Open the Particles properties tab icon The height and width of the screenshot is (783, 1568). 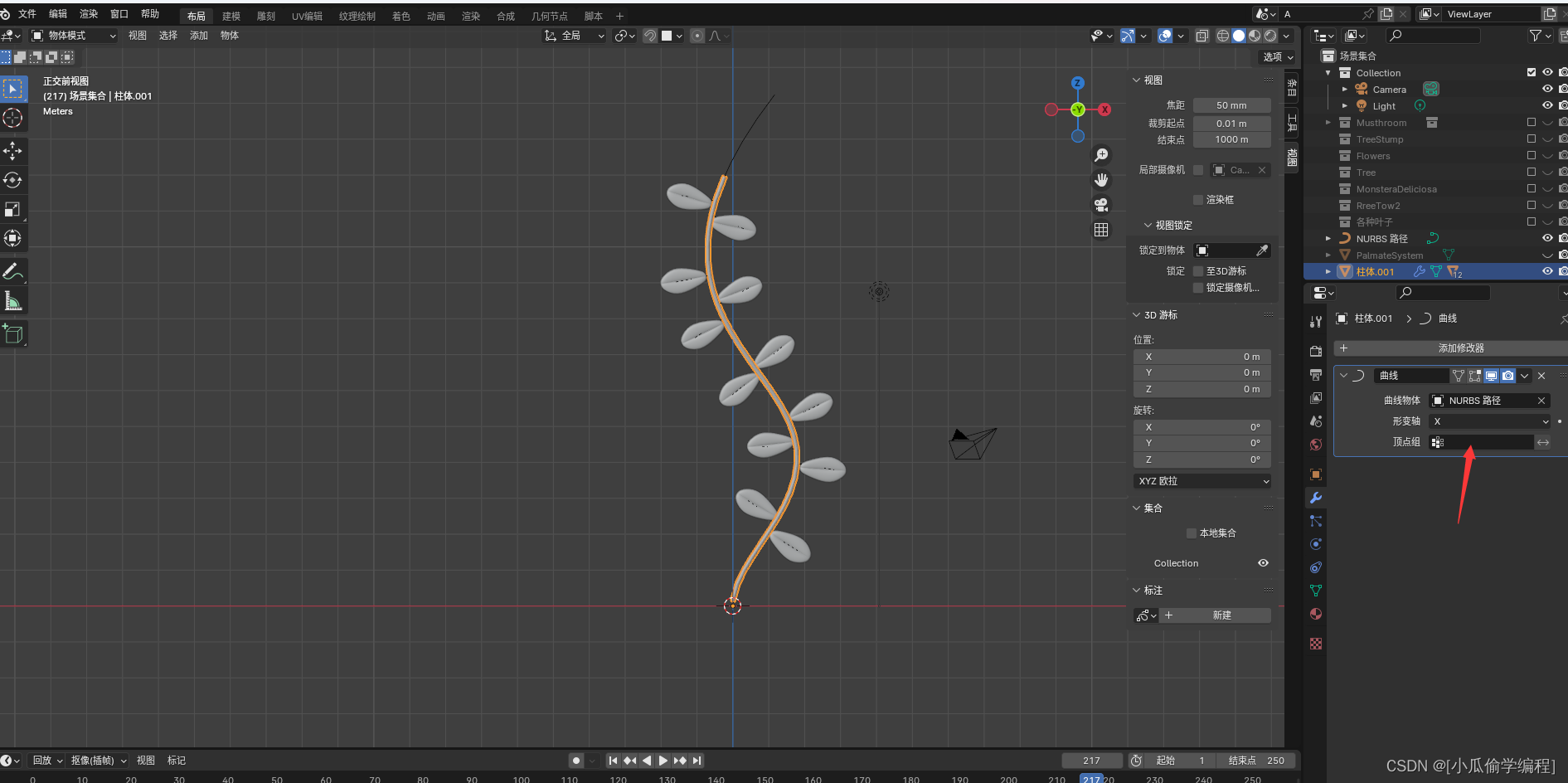pos(1316,521)
